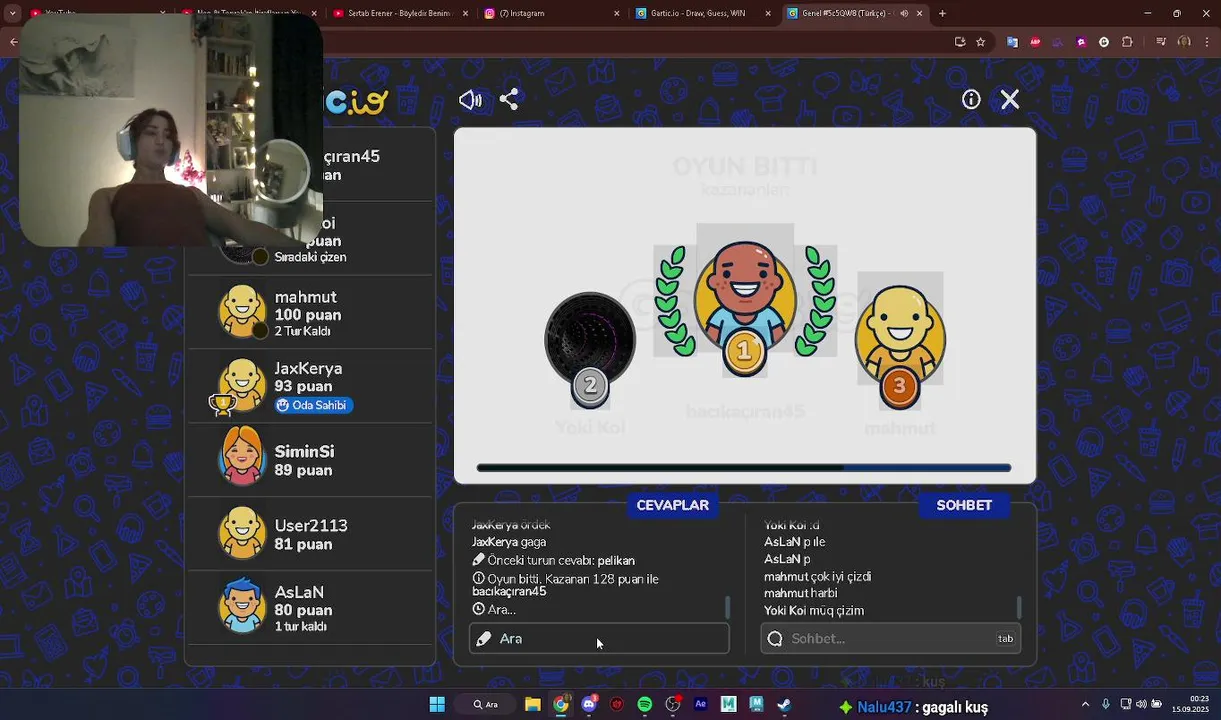Click the answers panel scrollbar
Viewport: 1221px width, 720px height.
click(x=727, y=607)
